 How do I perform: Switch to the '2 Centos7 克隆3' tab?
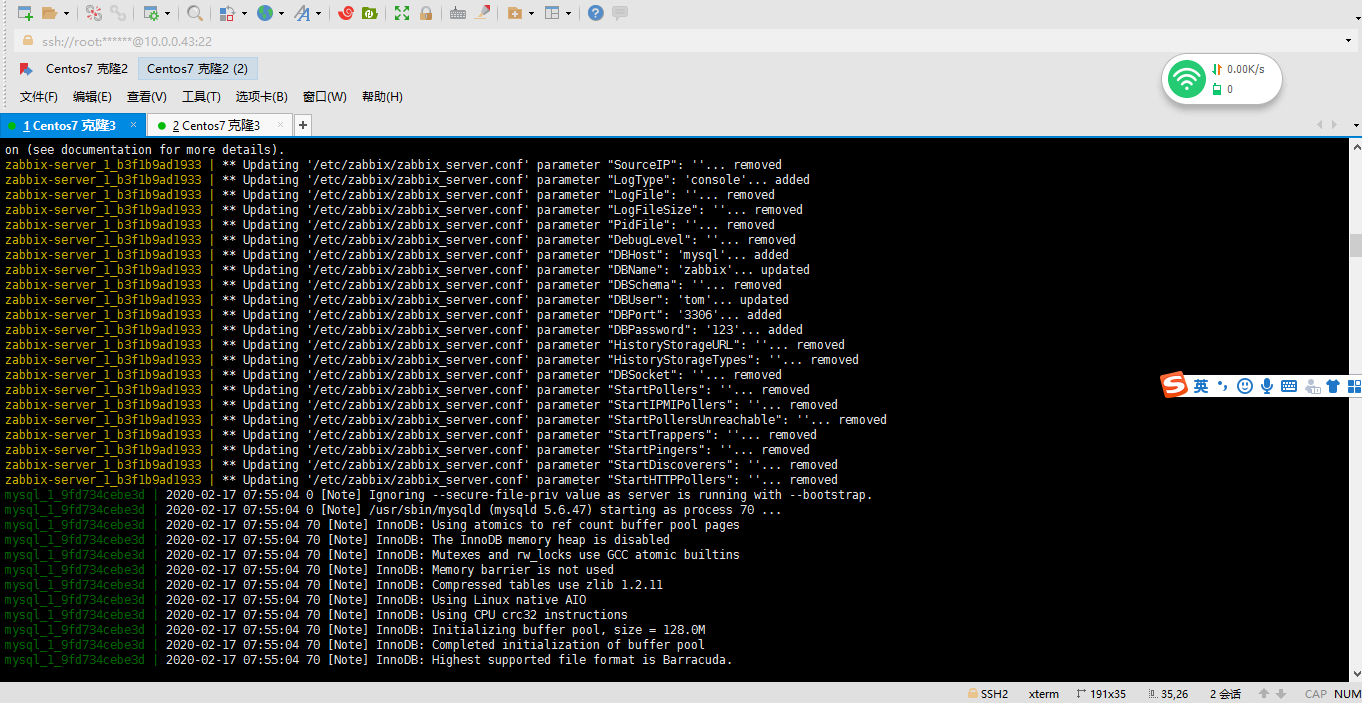215,125
